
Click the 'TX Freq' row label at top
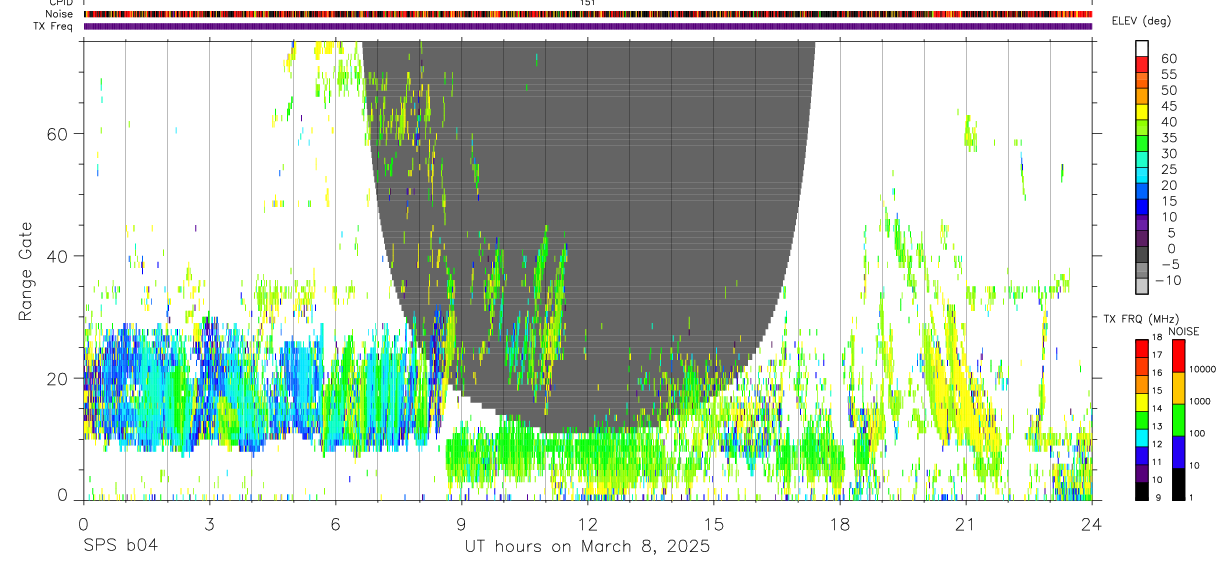tap(54, 26)
